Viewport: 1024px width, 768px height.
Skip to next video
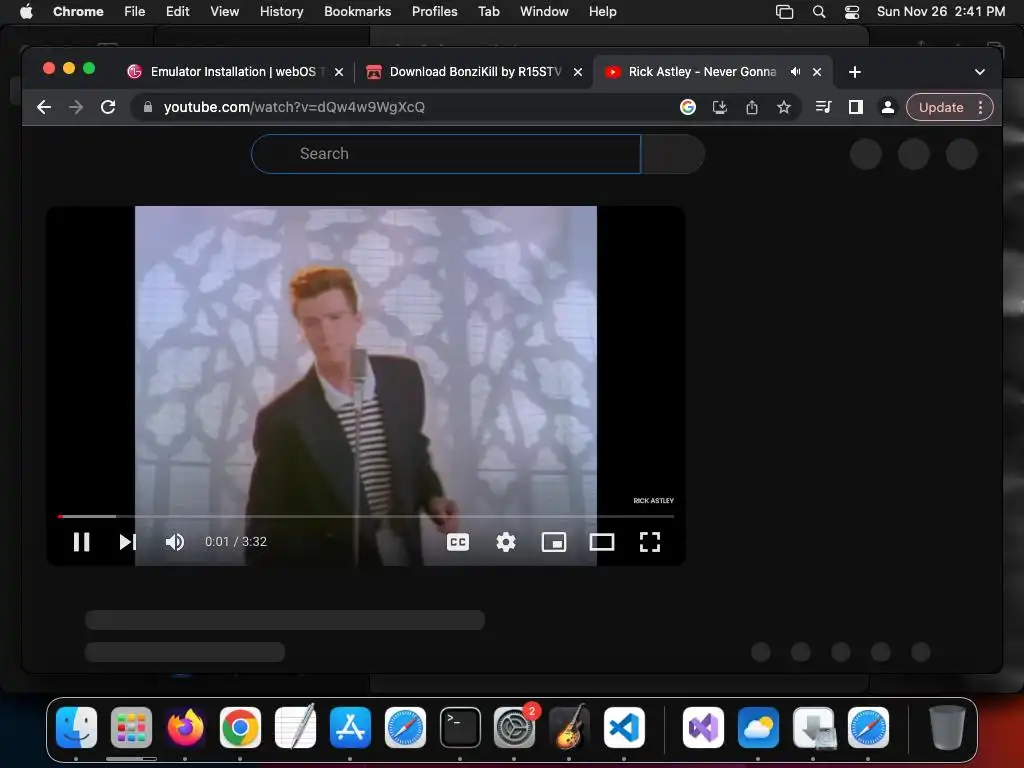[128, 541]
